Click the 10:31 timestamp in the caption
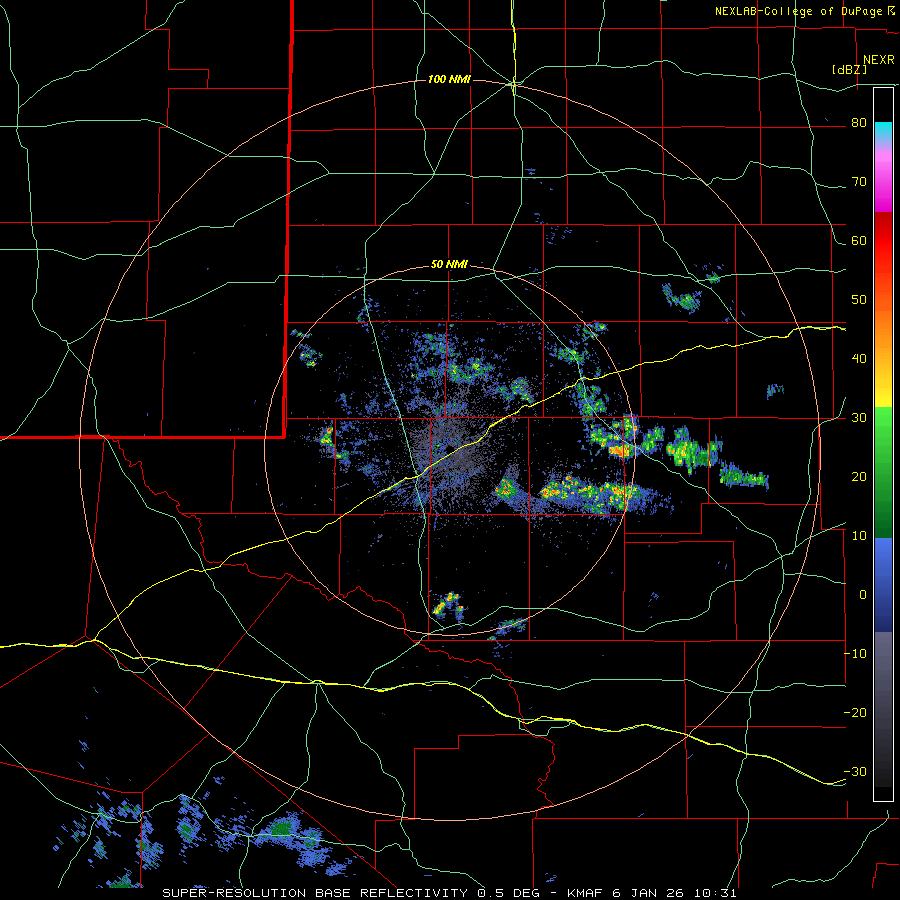 [715, 893]
